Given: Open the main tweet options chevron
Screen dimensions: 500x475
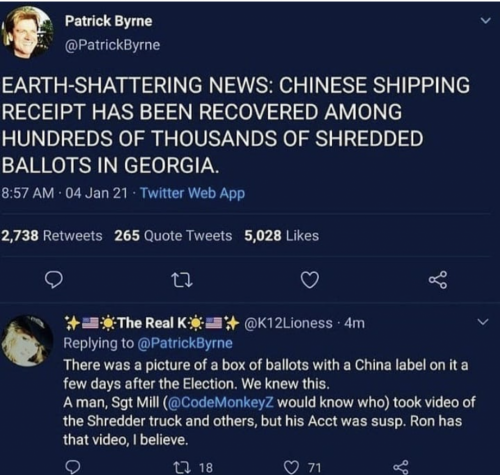Looking at the screenshot, I should [x=486, y=21].
